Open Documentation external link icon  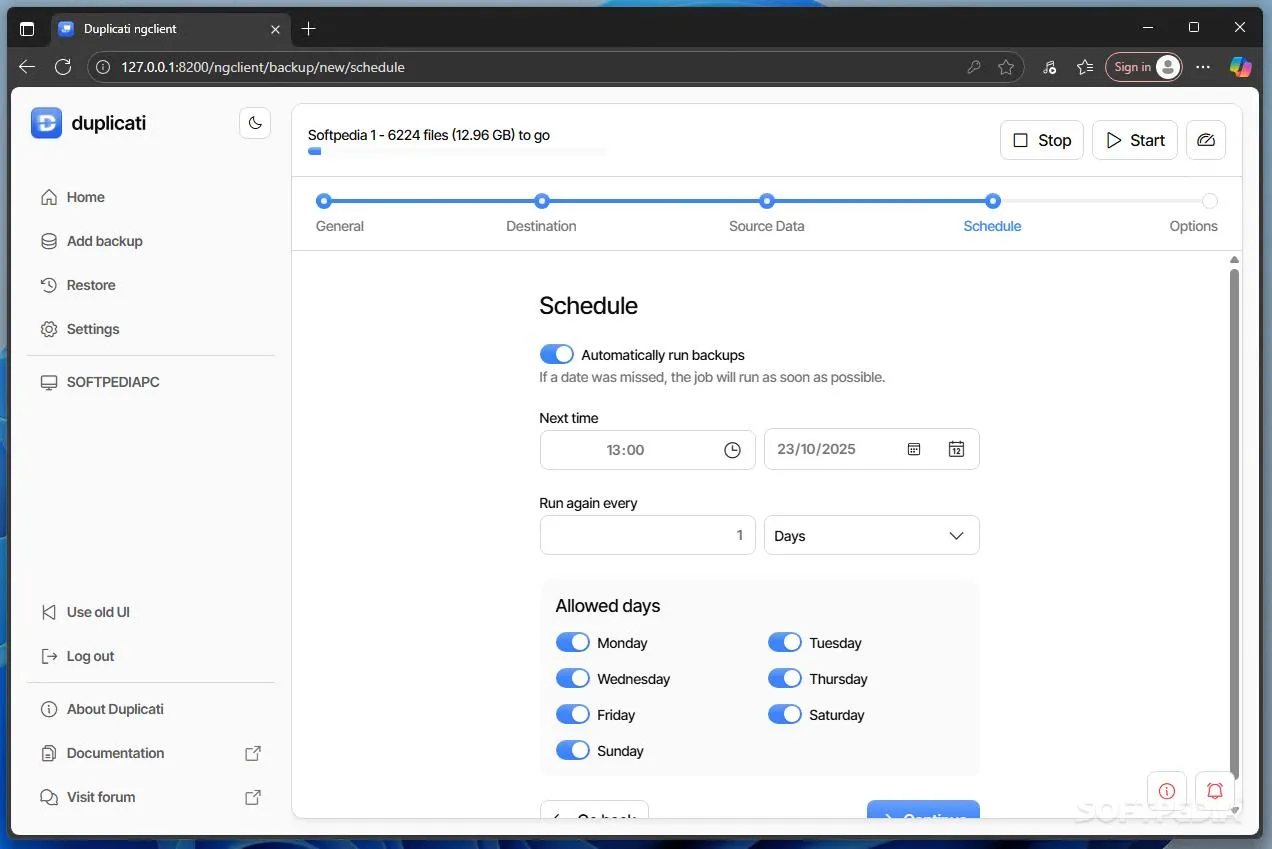point(253,753)
